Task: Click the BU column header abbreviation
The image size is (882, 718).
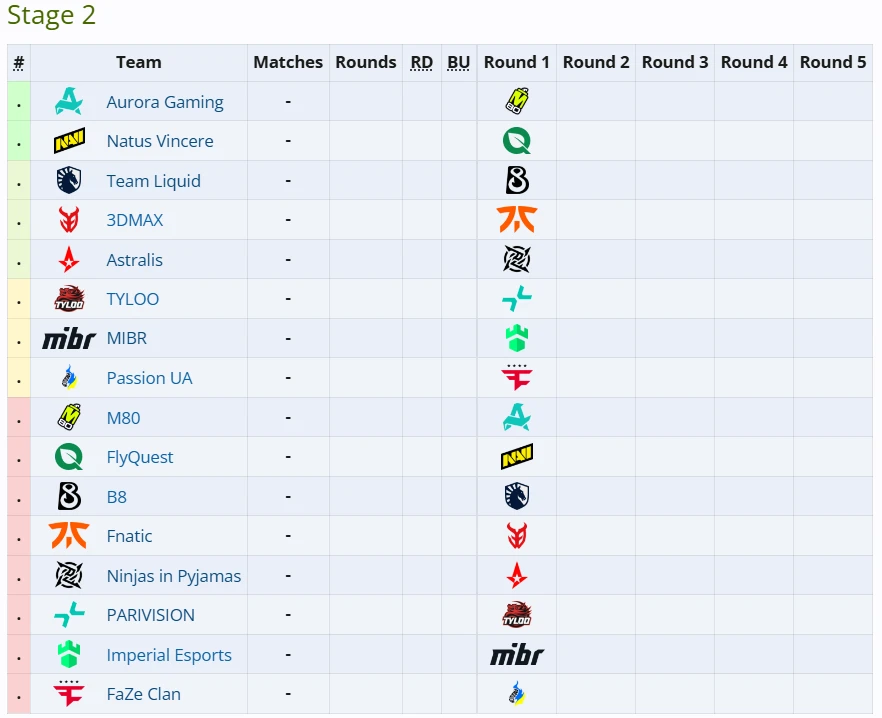Action: pos(459,62)
